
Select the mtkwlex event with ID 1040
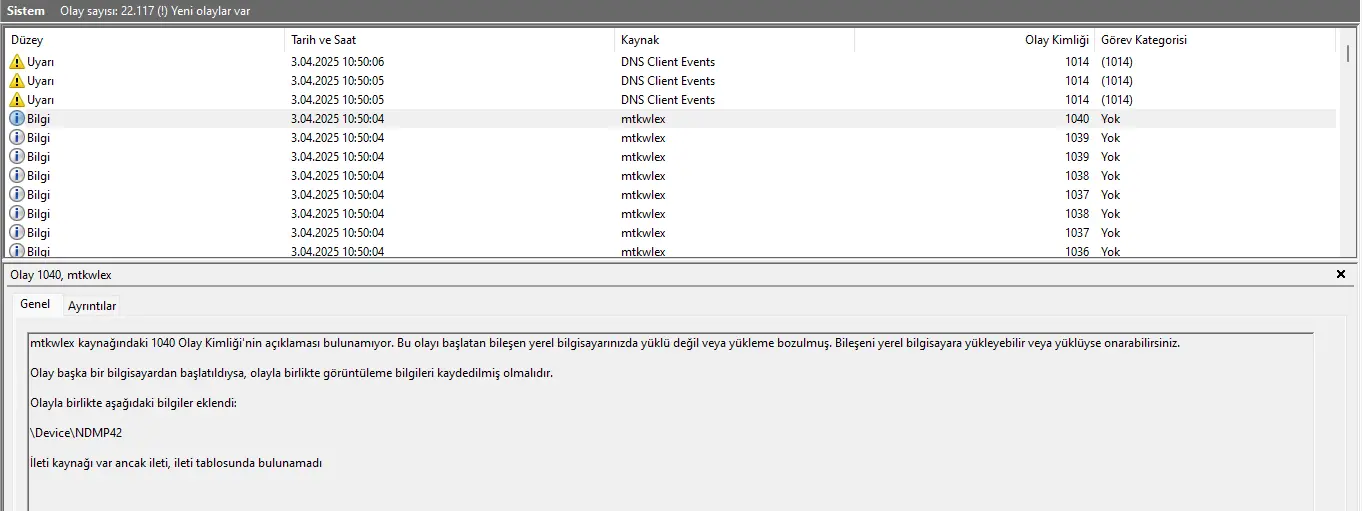(x=671, y=119)
